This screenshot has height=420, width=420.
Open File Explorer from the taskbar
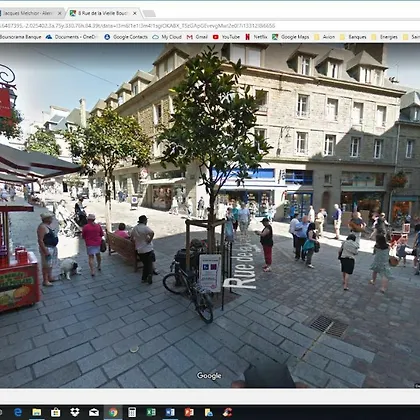(37, 412)
